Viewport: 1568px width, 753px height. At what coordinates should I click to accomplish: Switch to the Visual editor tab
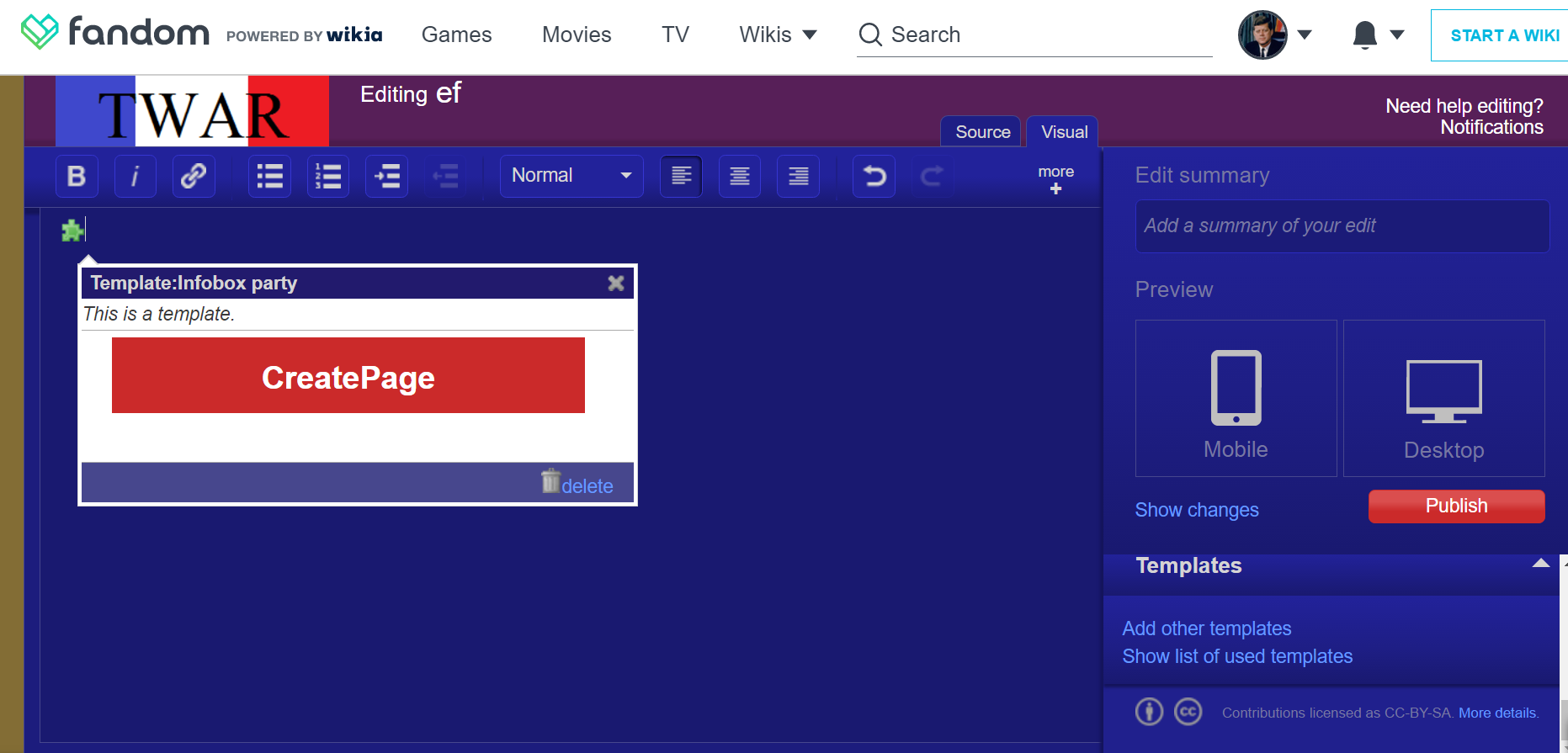coord(1064,132)
